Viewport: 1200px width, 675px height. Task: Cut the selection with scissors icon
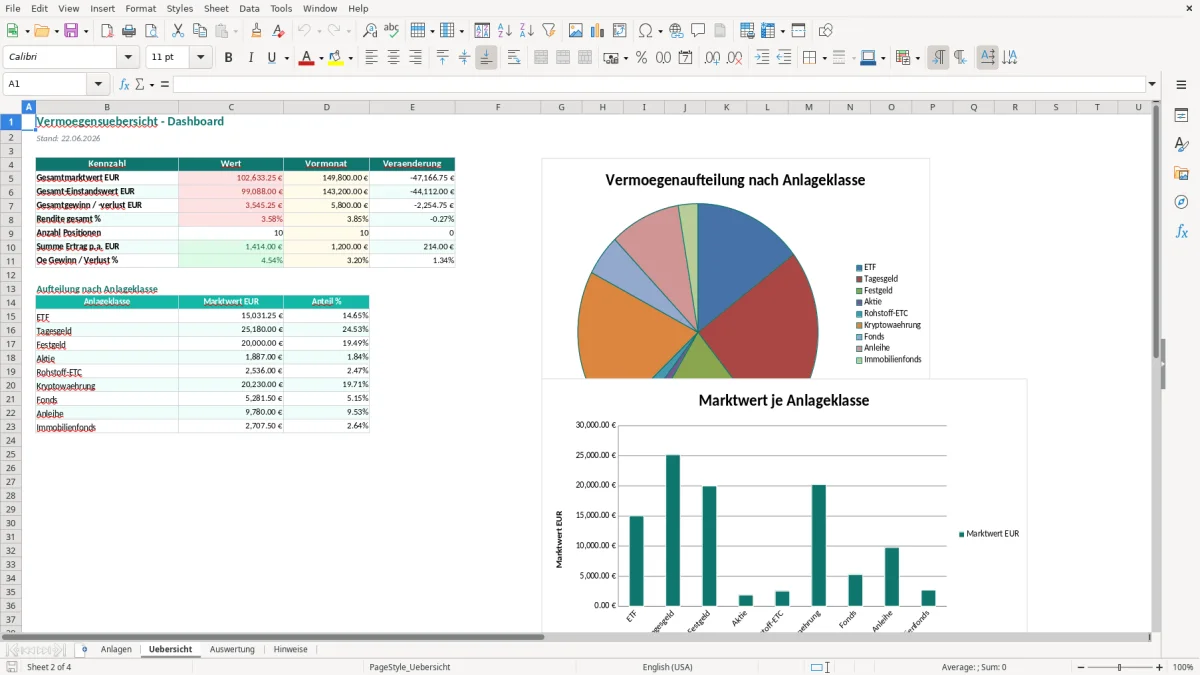(x=178, y=30)
